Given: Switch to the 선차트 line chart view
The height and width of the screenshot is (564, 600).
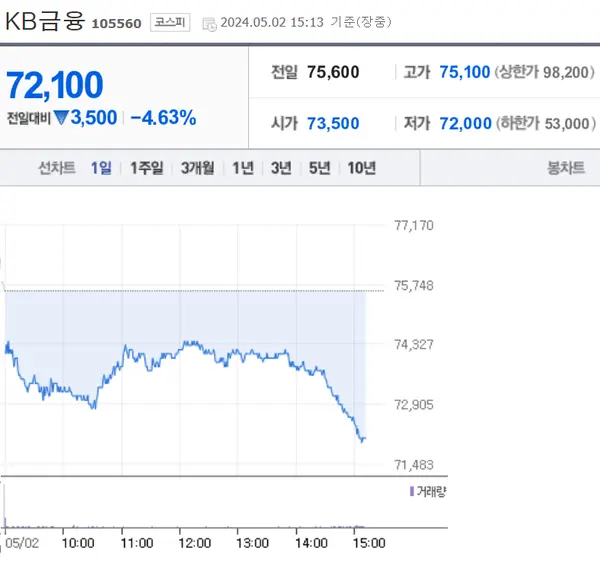Looking at the screenshot, I should coord(56,168).
